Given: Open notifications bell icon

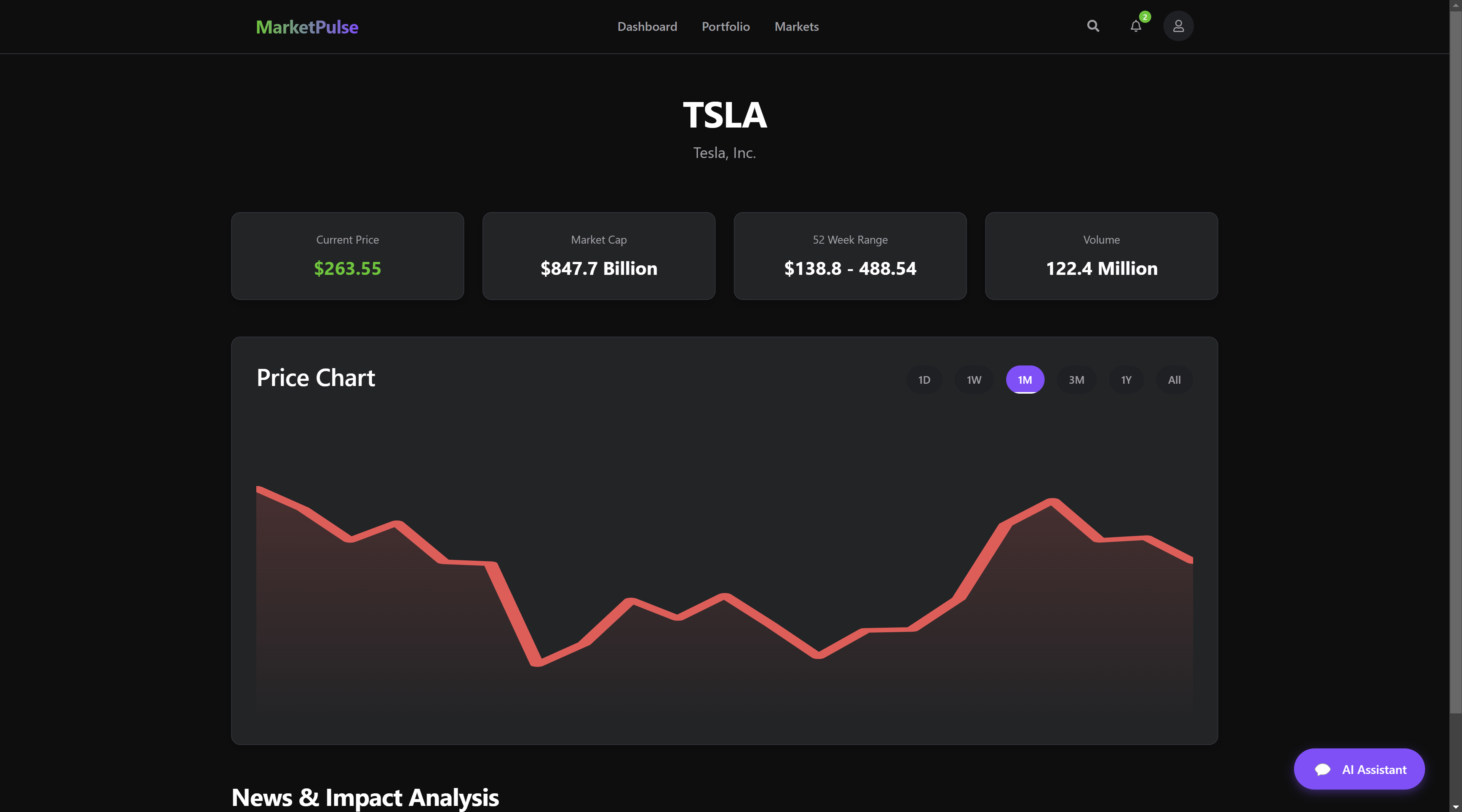Looking at the screenshot, I should pos(1135,27).
